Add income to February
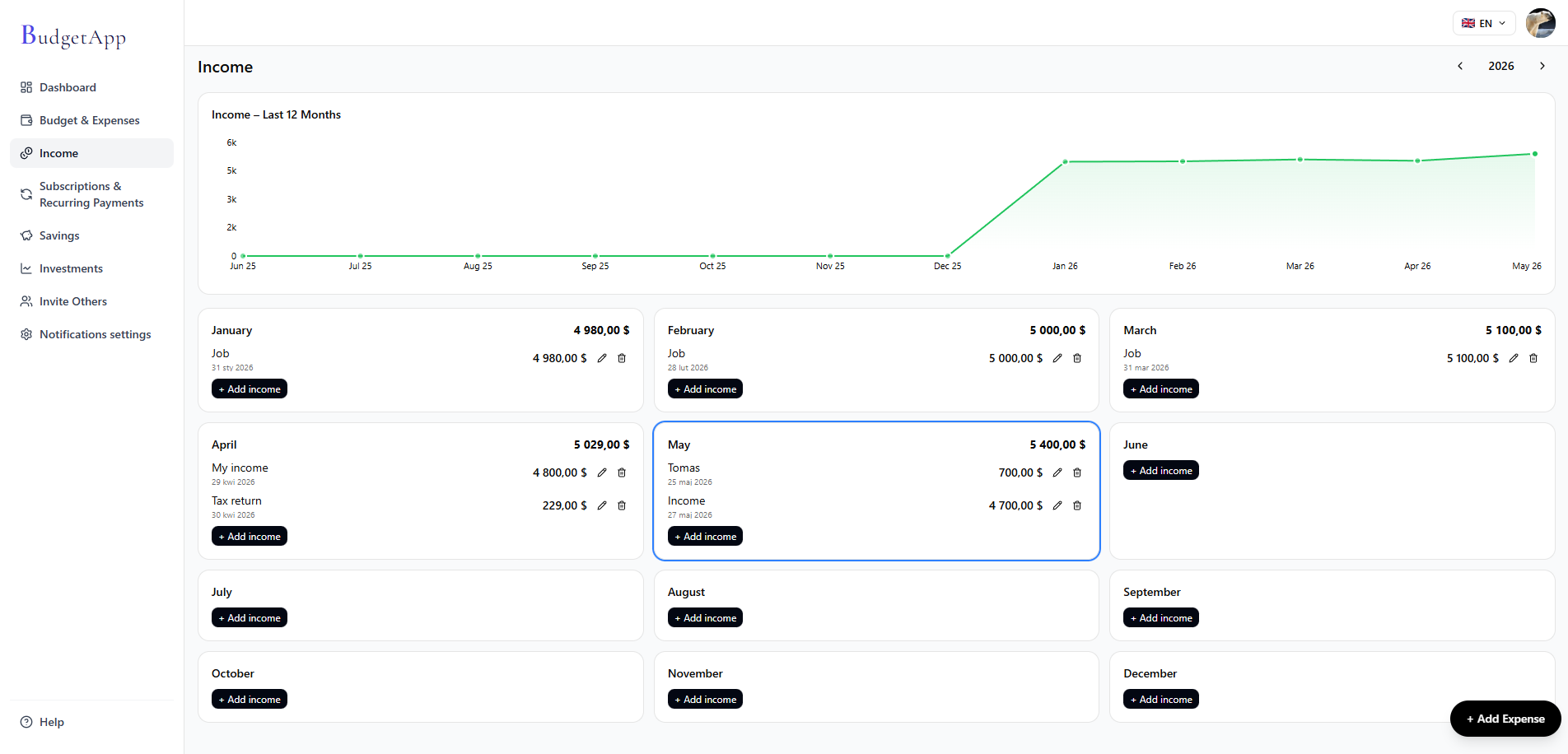Screen dimensions: 1568x754 pyautogui.click(x=705, y=389)
